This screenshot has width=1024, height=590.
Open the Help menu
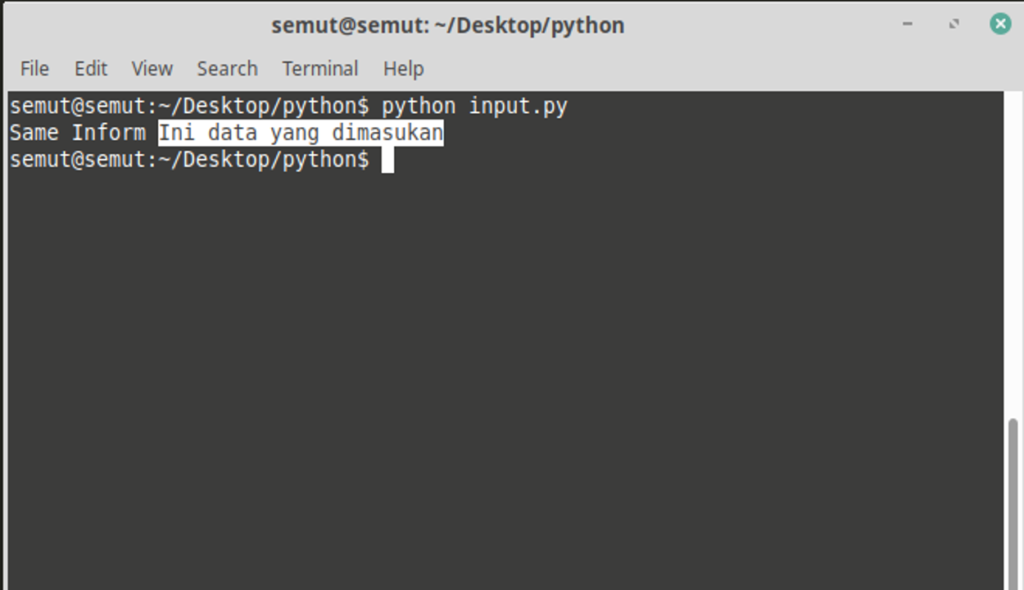[402, 68]
